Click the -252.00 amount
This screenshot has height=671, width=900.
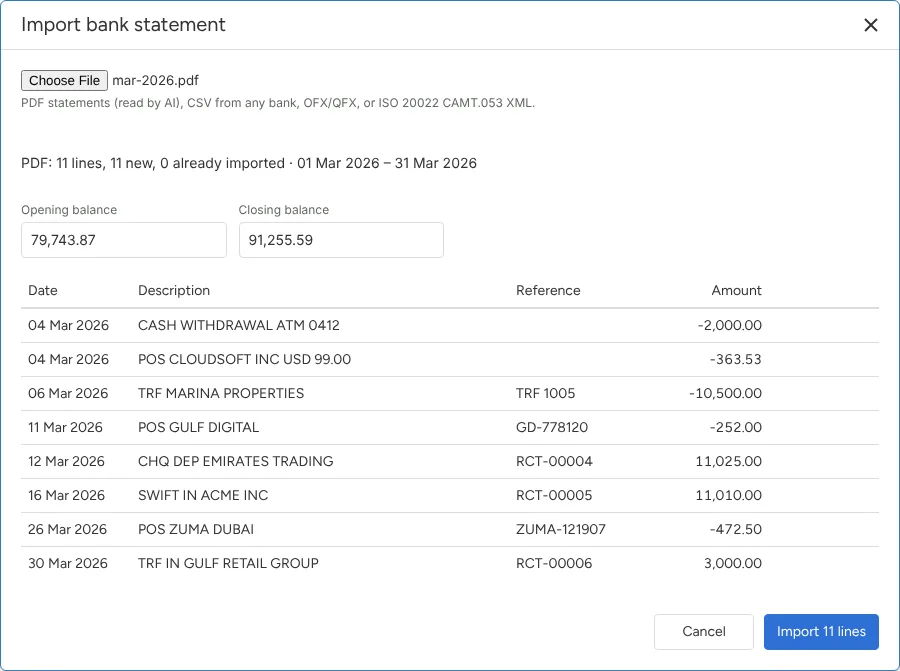click(735, 427)
